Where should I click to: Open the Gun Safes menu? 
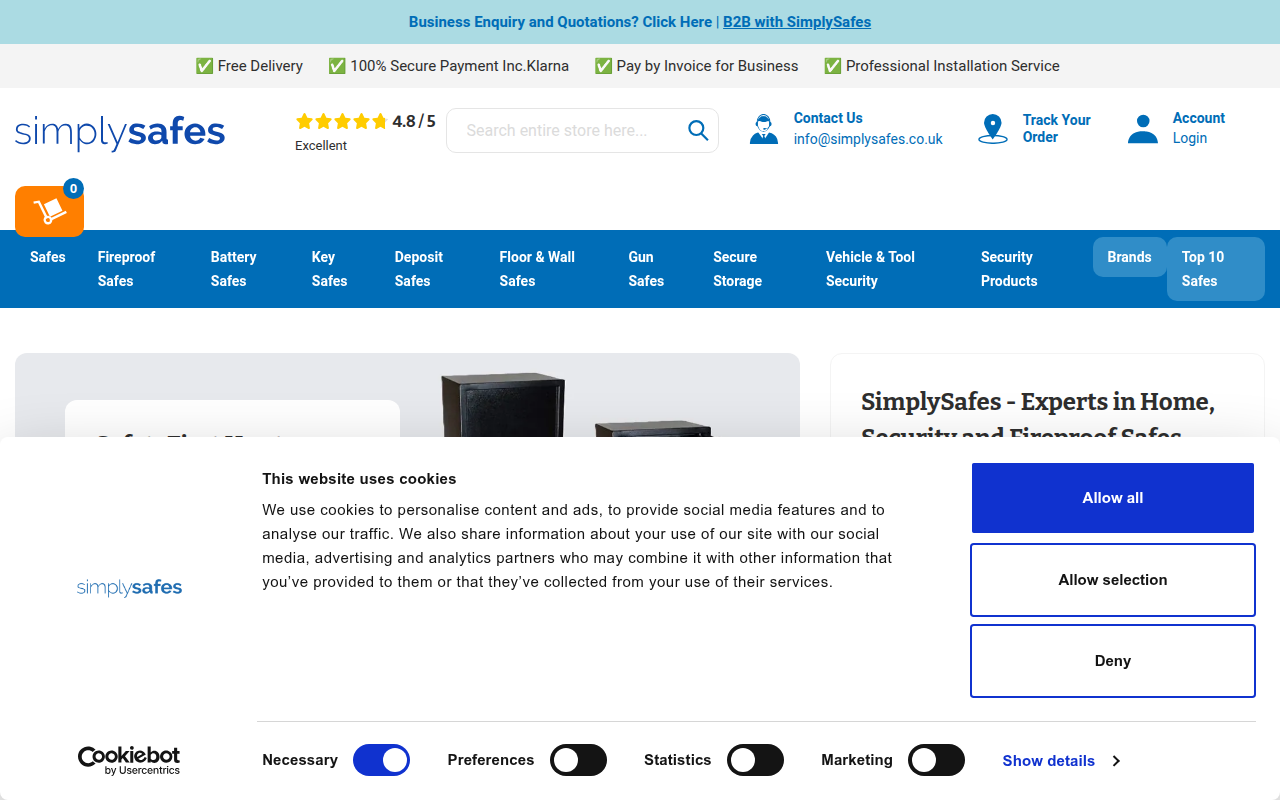click(646, 269)
